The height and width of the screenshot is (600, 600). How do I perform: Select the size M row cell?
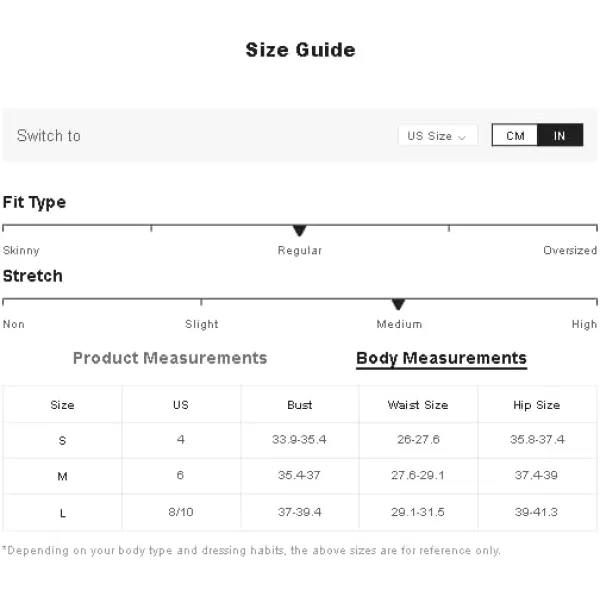[62, 476]
